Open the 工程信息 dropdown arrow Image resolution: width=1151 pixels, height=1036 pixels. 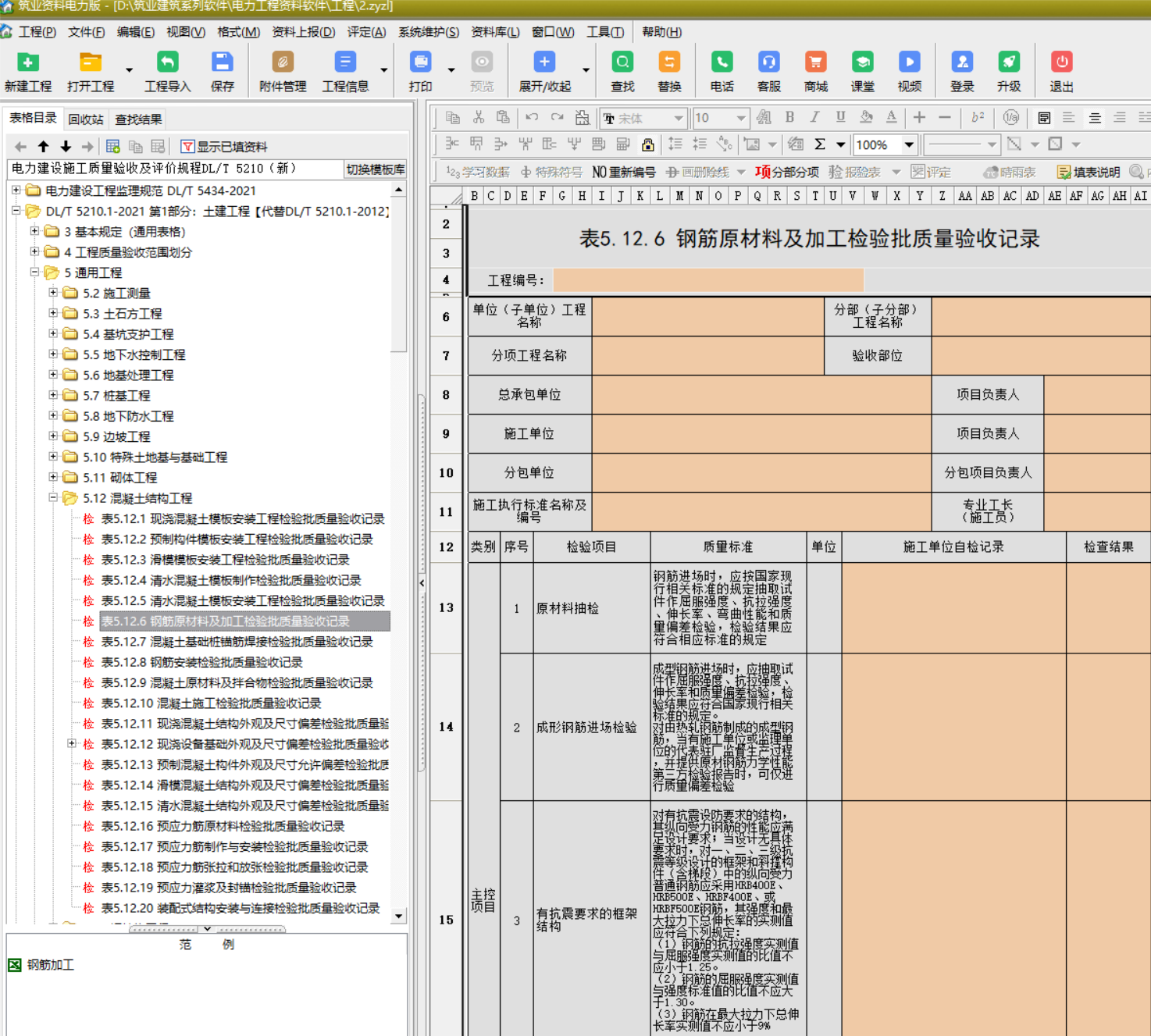[383, 69]
